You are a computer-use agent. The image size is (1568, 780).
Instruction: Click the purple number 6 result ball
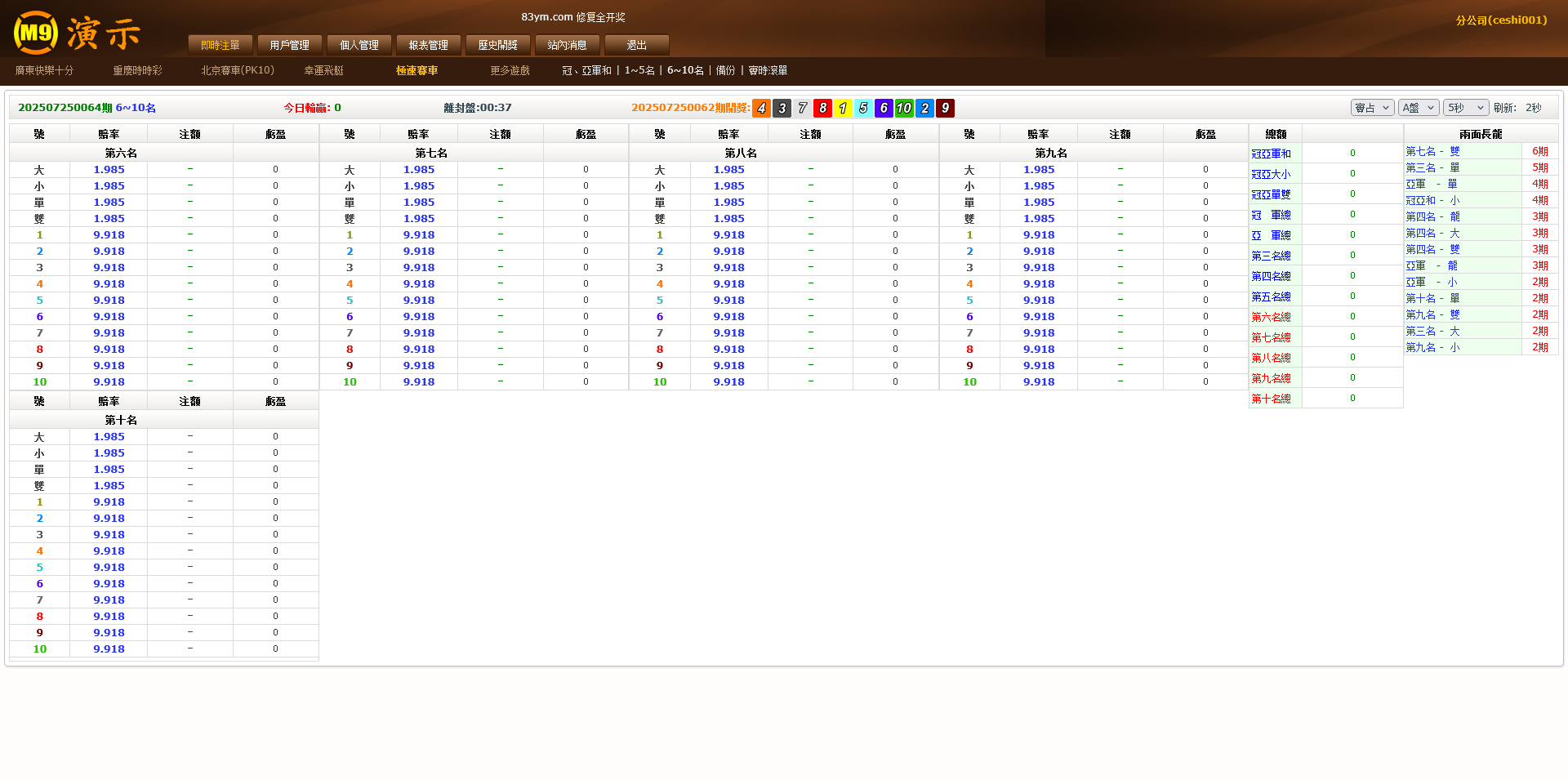pyautogui.click(x=884, y=108)
